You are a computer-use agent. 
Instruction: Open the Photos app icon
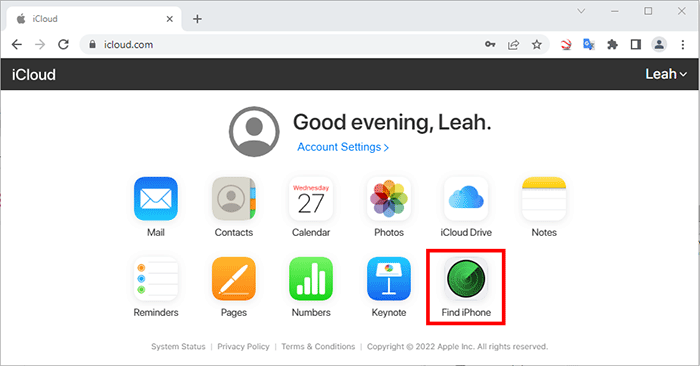click(389, 199)
